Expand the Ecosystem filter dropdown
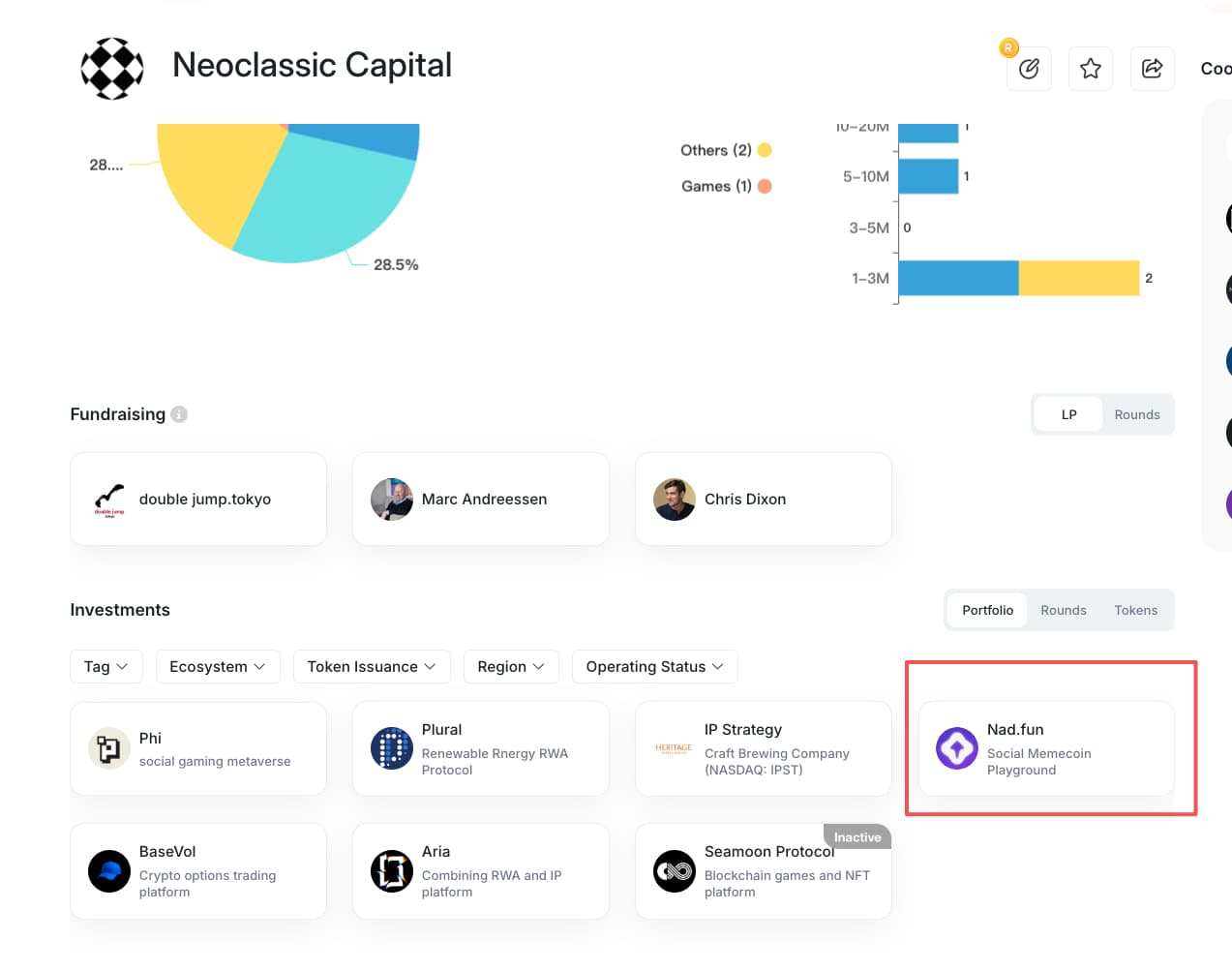Image resolution: width=1232 pixels, height=971 pixels. pos(218,666)
